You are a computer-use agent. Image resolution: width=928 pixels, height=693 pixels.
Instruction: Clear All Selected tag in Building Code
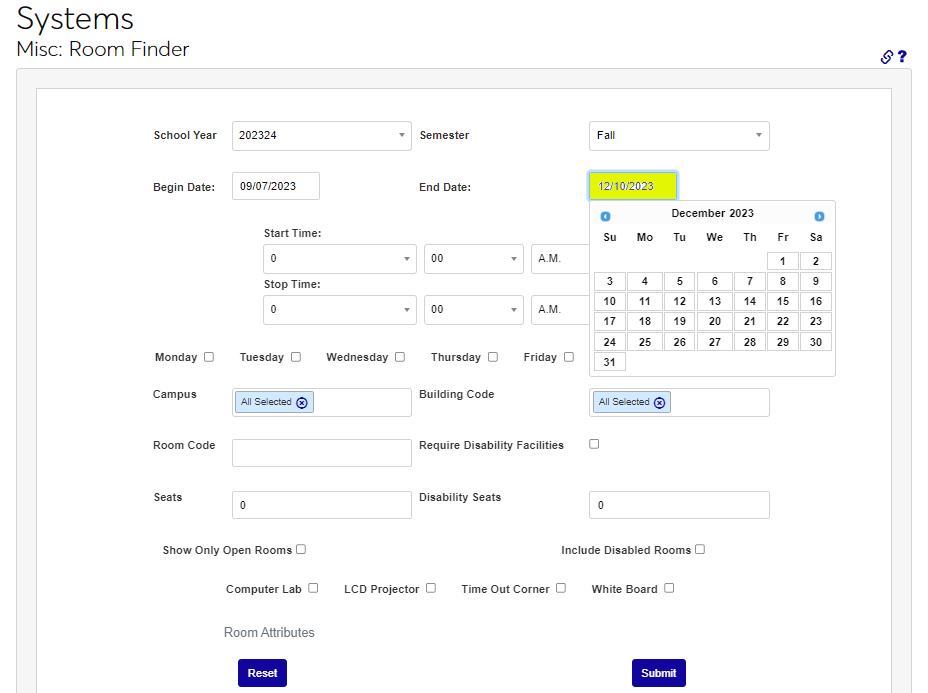coord(659,402)
